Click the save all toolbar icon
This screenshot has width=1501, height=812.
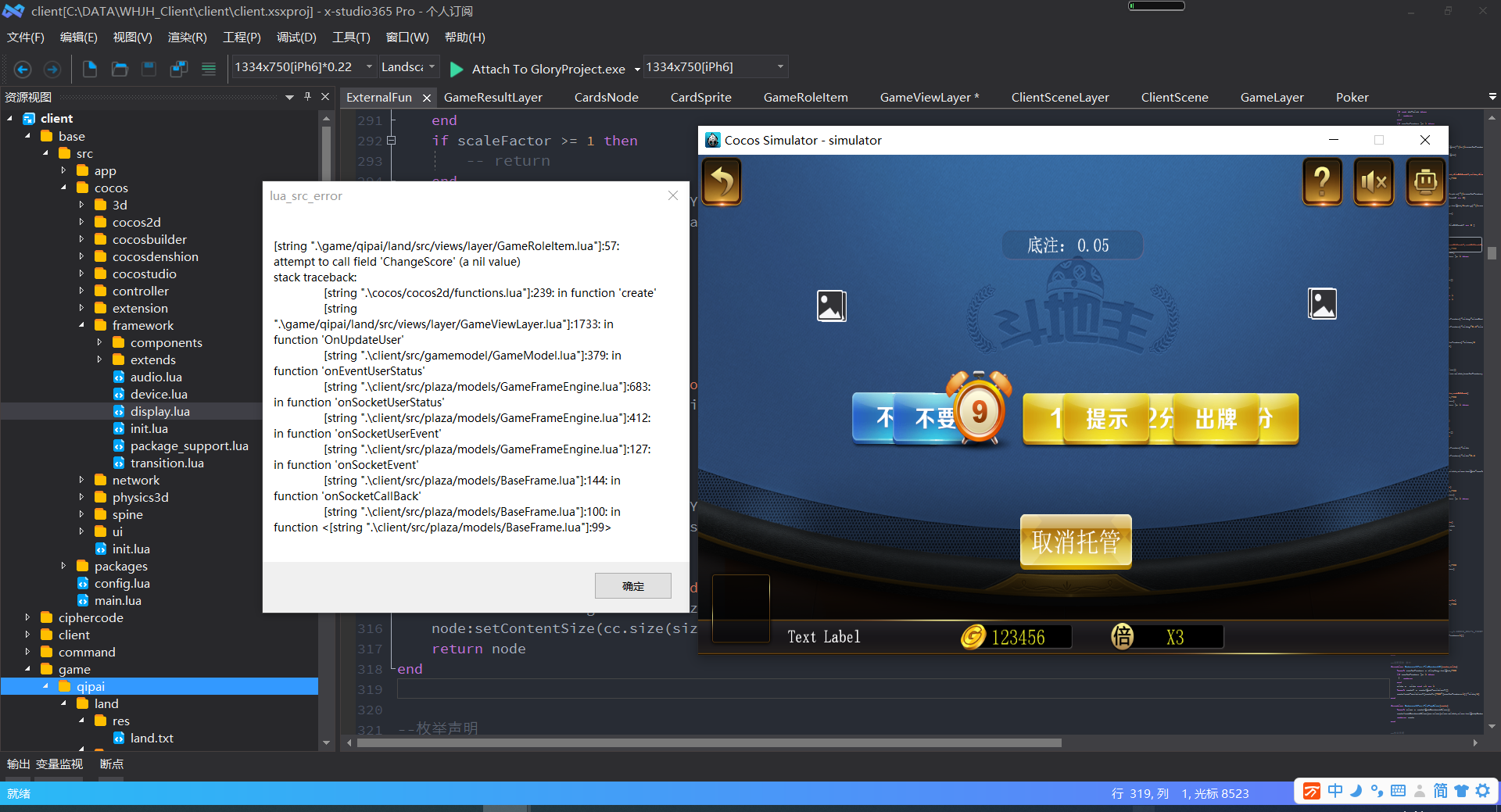coord(179,69)
